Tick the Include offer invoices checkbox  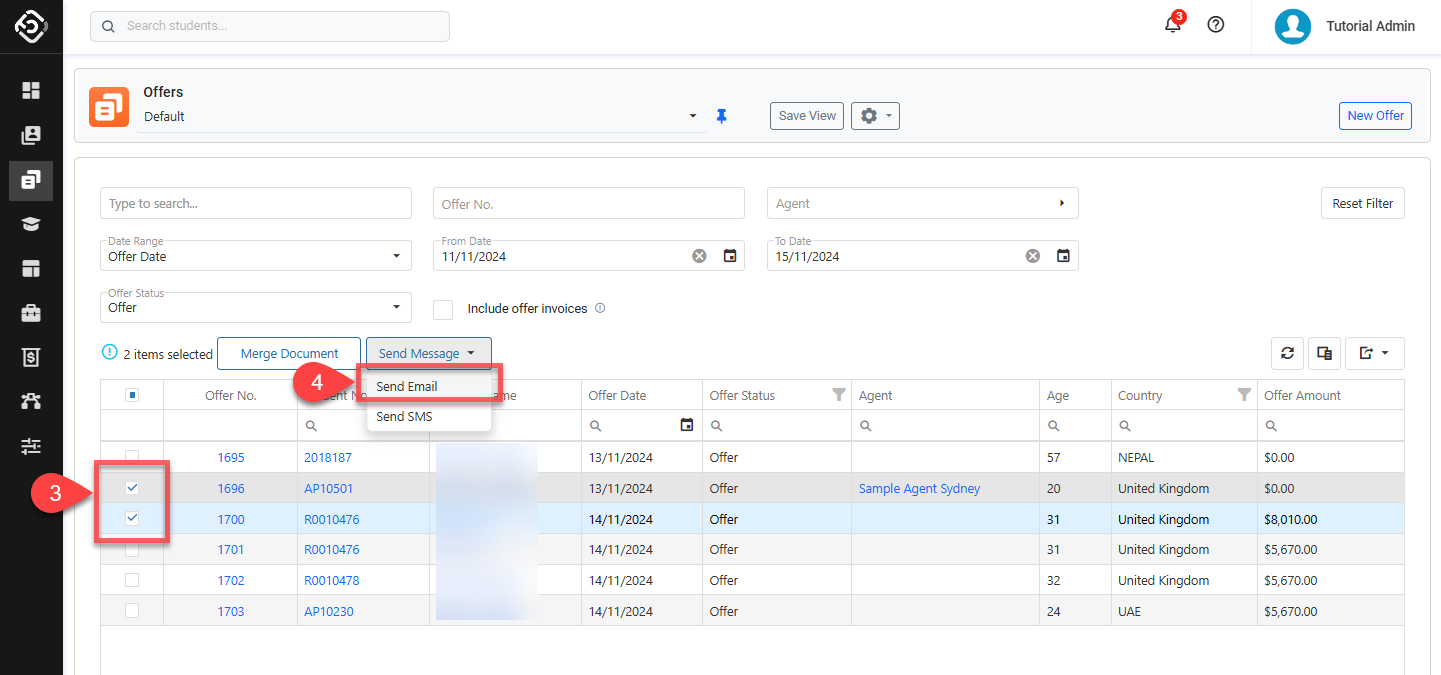tap(443, 309)
